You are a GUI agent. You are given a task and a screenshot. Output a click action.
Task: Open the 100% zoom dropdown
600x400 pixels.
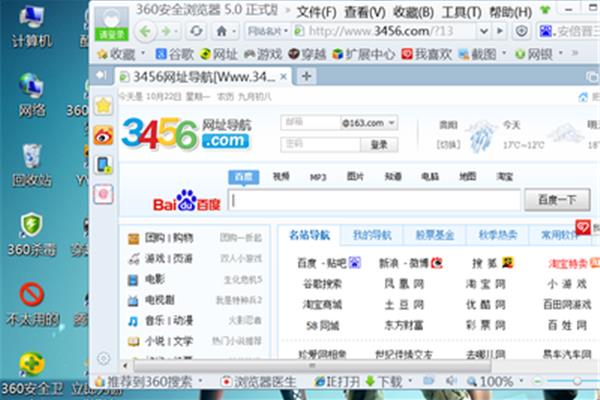(521, 381)
